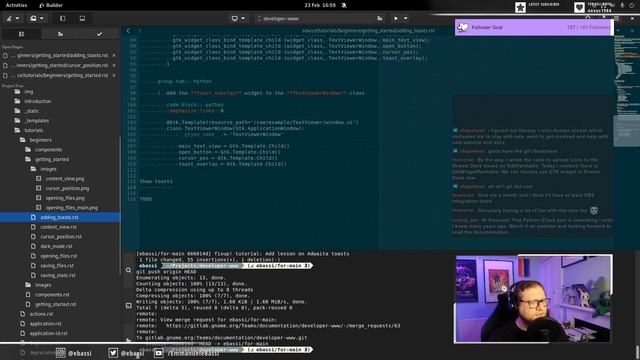640x360 pixels.
Task: Click the terminal panel icon in bottom strip
Action: pyautogui.click(x=129, y=305)
